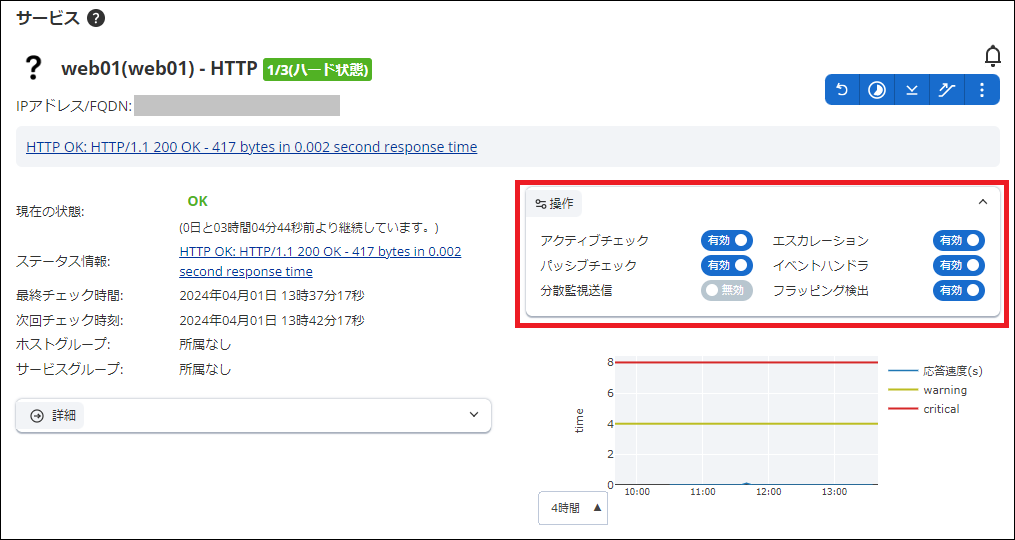Toggle the エスカレーション switch
The height and width of the screenshot is (540, 1015).
point(958,240)
